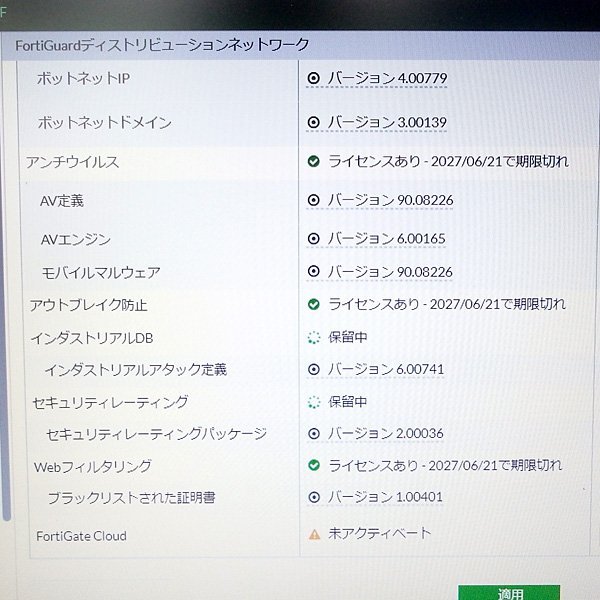Click the セキュリティレーティング label
600x600 pixels.
pos(110,403)
